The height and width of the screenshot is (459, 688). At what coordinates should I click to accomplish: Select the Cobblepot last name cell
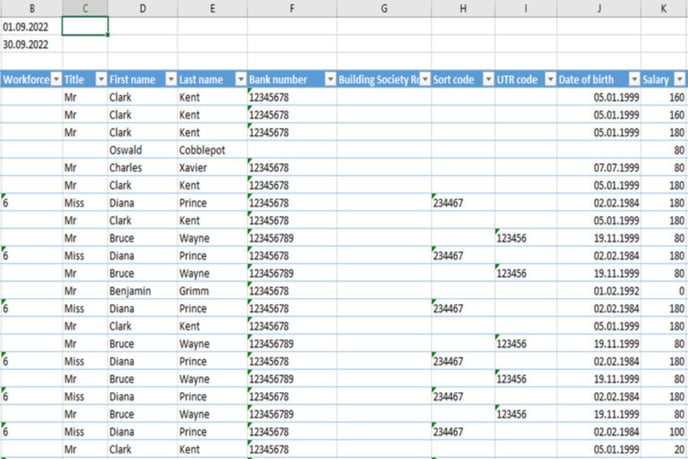click(212, 150)
